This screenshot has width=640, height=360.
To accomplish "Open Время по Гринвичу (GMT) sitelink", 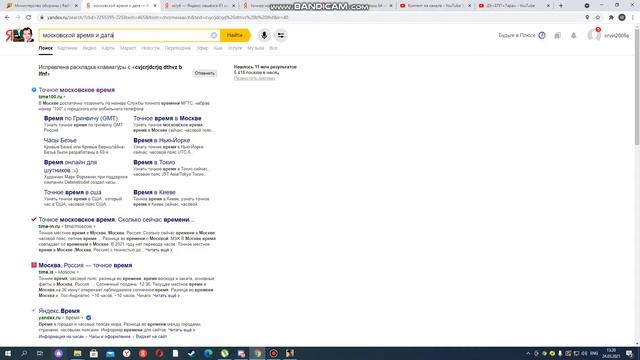I will pyautogui.click(x=81, y=118).
